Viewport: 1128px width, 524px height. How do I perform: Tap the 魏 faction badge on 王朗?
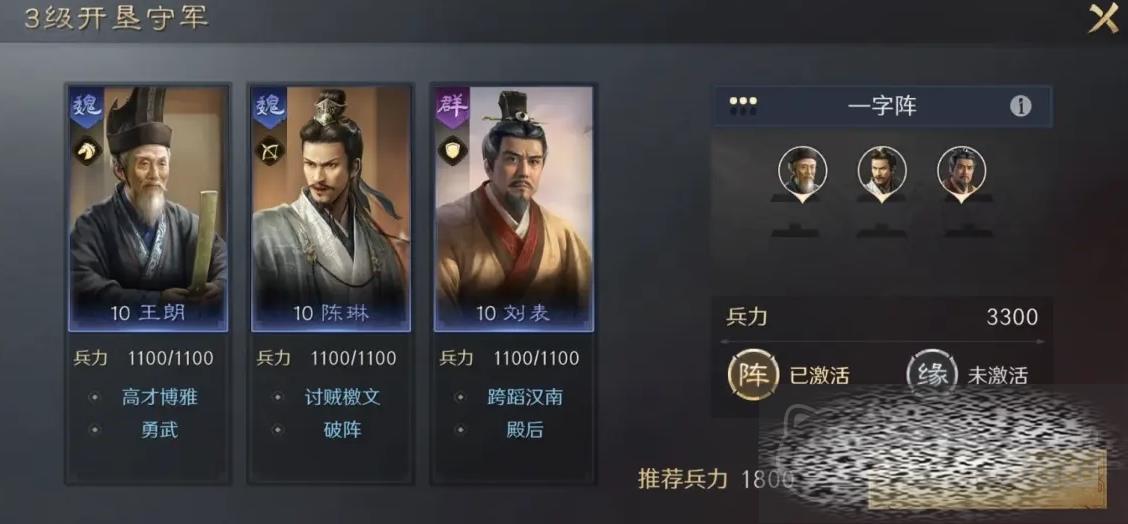point(87,108)
